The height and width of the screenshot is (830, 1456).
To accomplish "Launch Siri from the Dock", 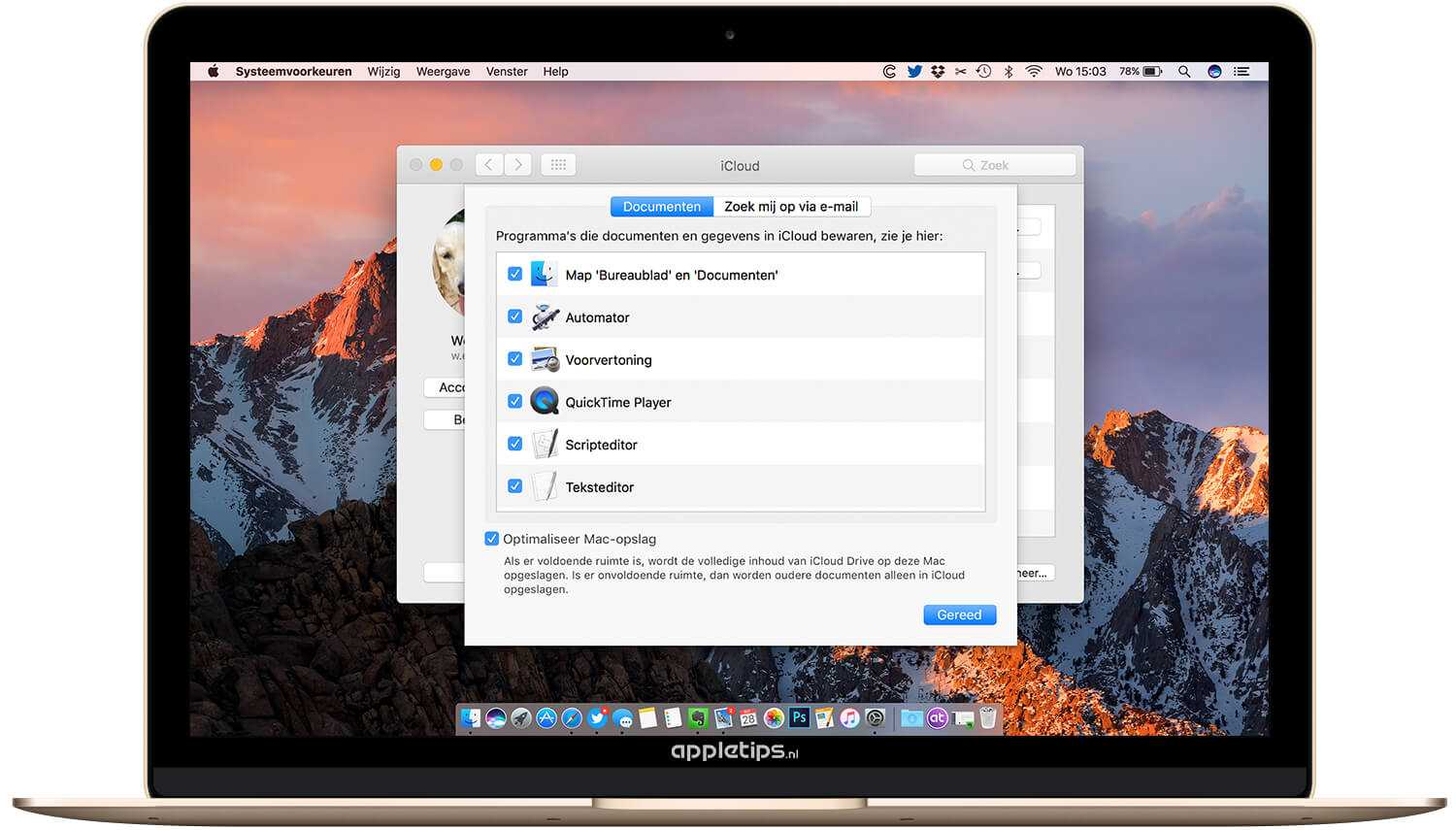I will pyautogui.click(x=496, y=718).
